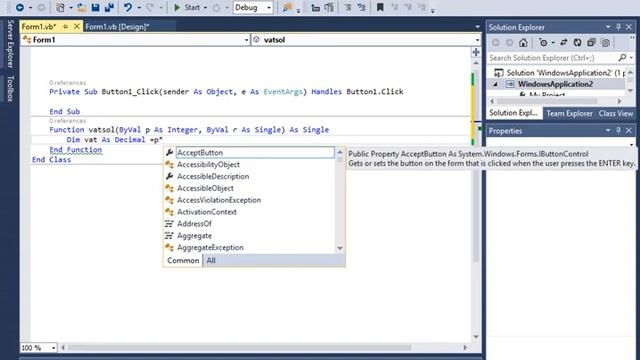
Task: Switch IntelliSense to the All tab
Action: point(211,260)
